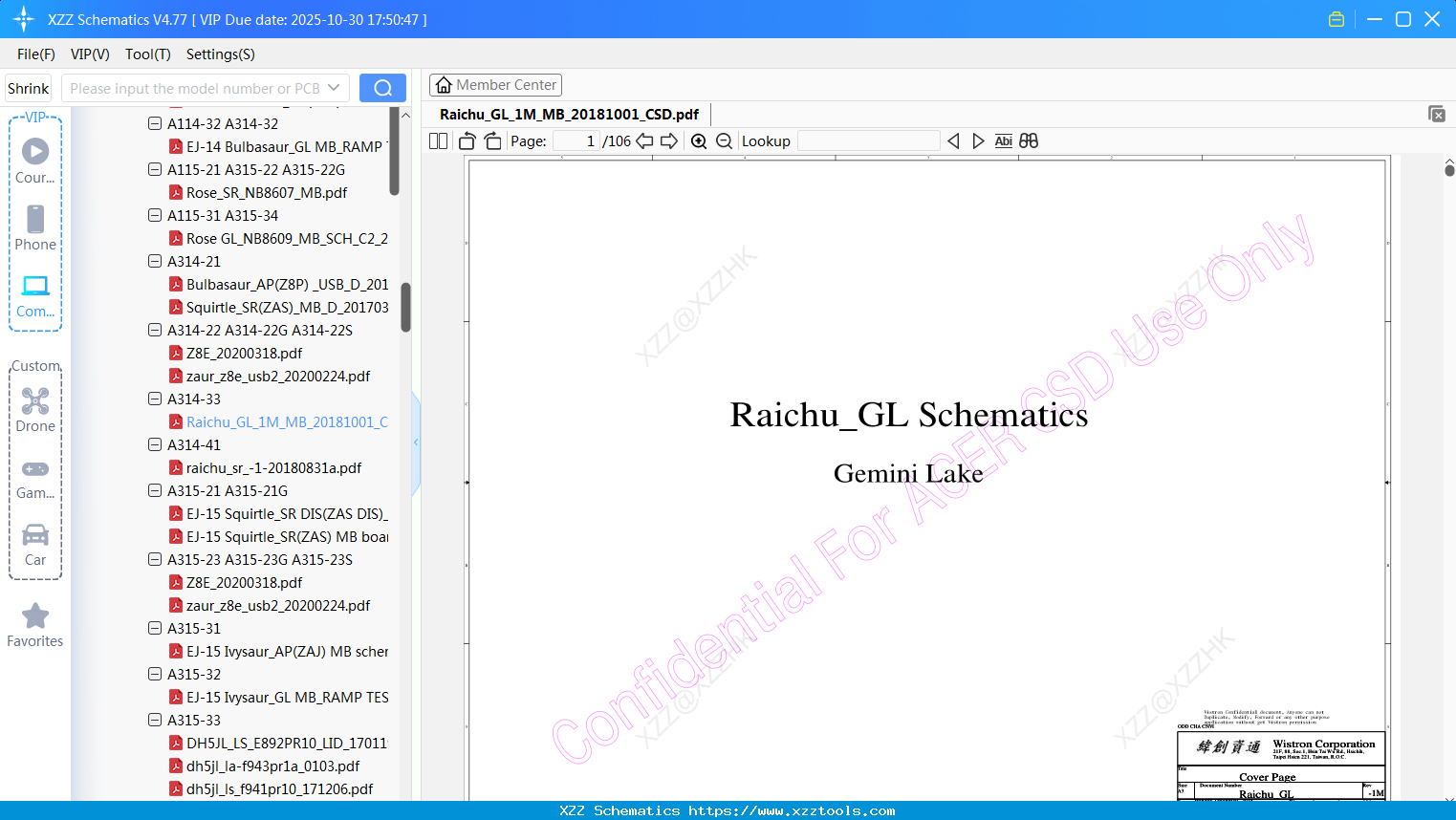The width and height of the screenshot is (1456, 820).
Task: Collapse the A314-41 folder
Action: [x=155, y=444]
